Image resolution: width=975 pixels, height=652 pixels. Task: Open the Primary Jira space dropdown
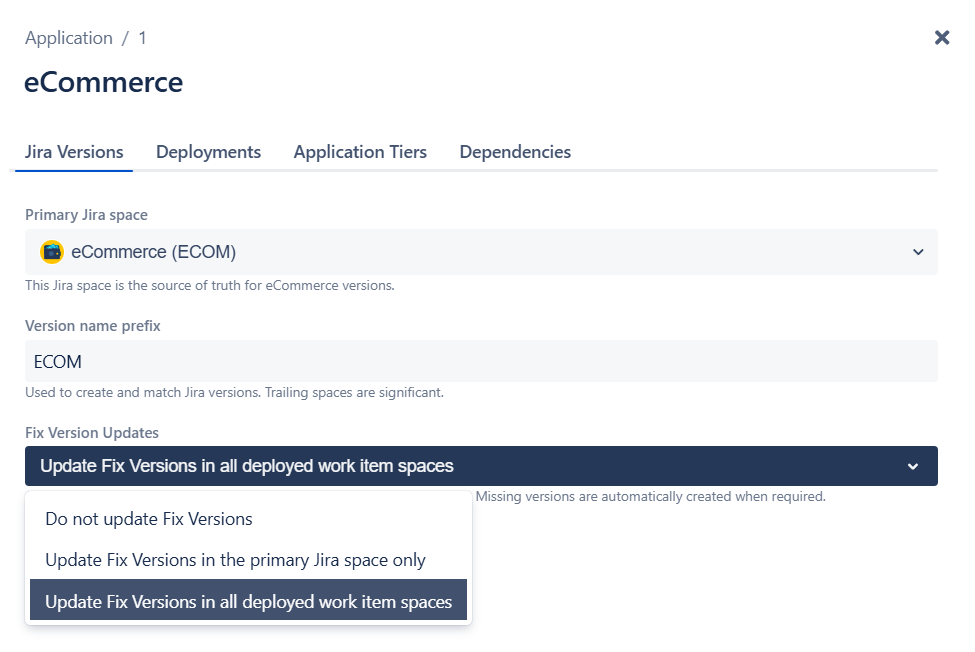tap(481, 252)
